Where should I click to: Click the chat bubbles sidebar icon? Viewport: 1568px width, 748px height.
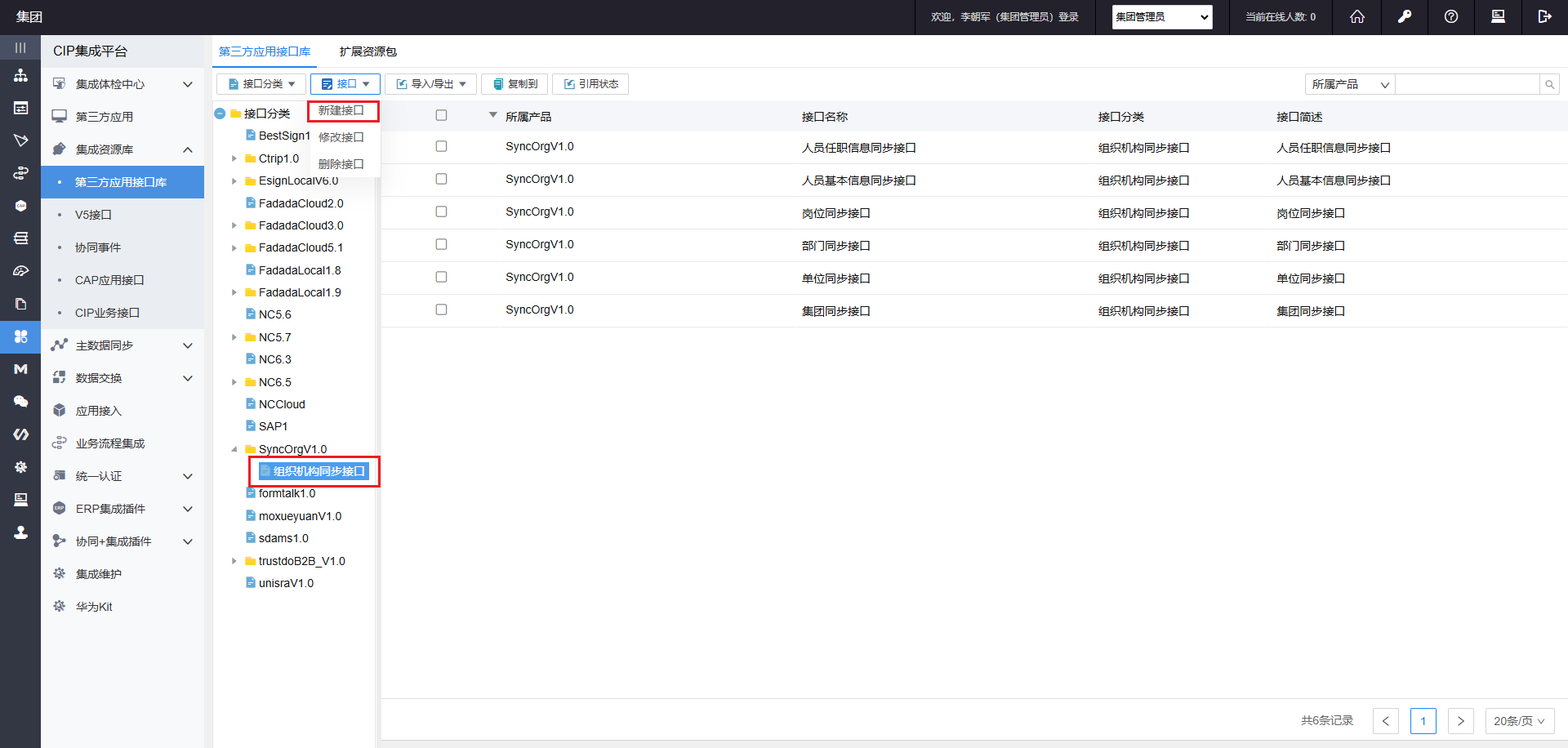click(20, 402)
